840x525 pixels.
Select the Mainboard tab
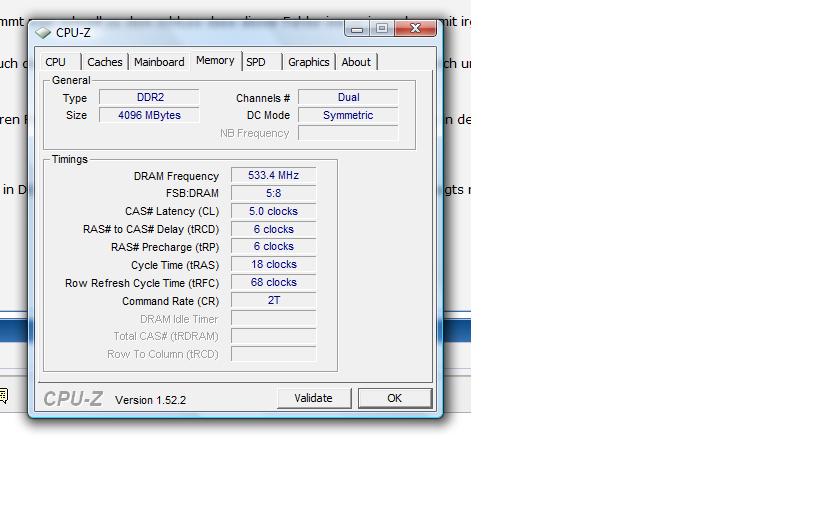pyautogui.click(x=159, y=62)
